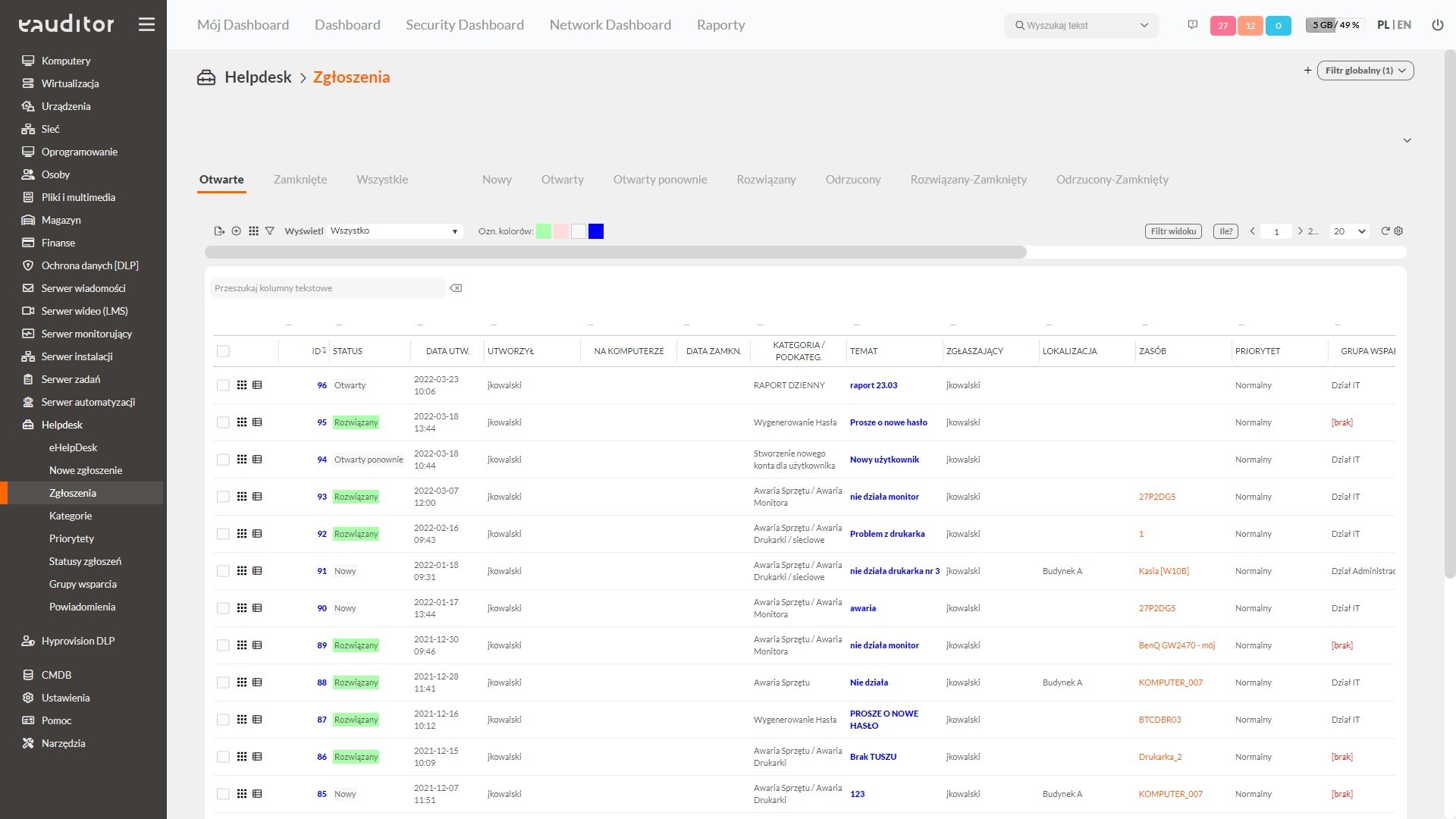Open Ochrona danych [DLP] in sidebar
The width and height of the screenshot is (1456, 819).
(89, 265)
